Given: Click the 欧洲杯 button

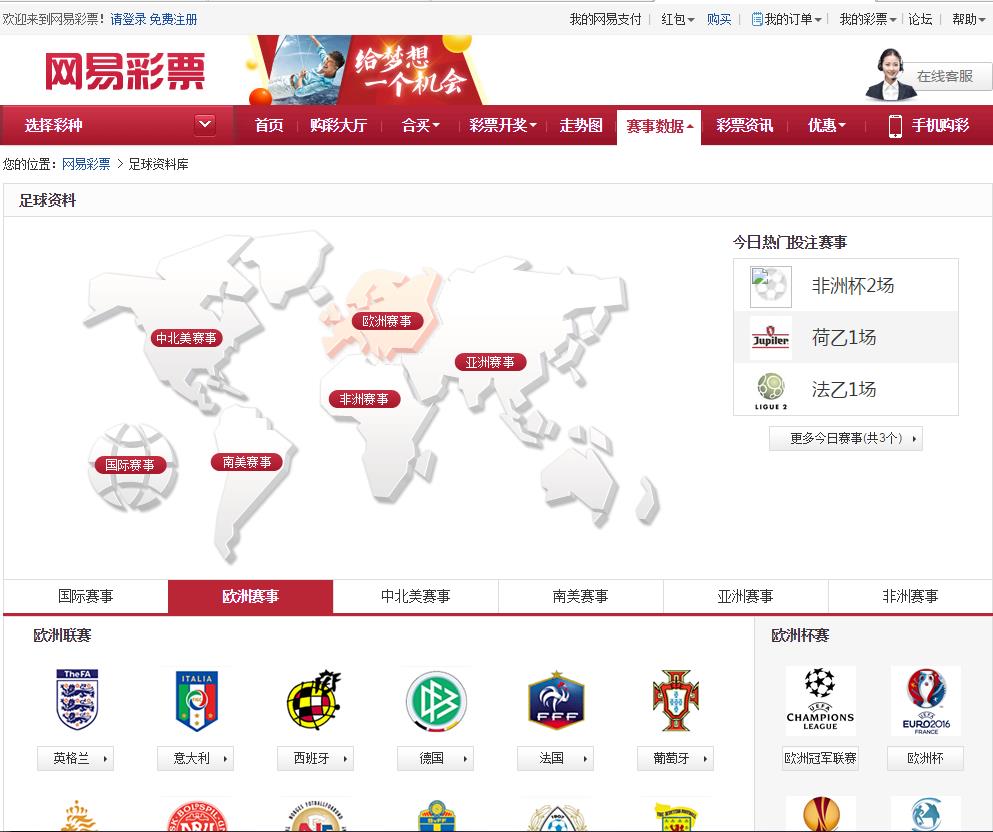Looking at the screenshot, I should [925, 758].
